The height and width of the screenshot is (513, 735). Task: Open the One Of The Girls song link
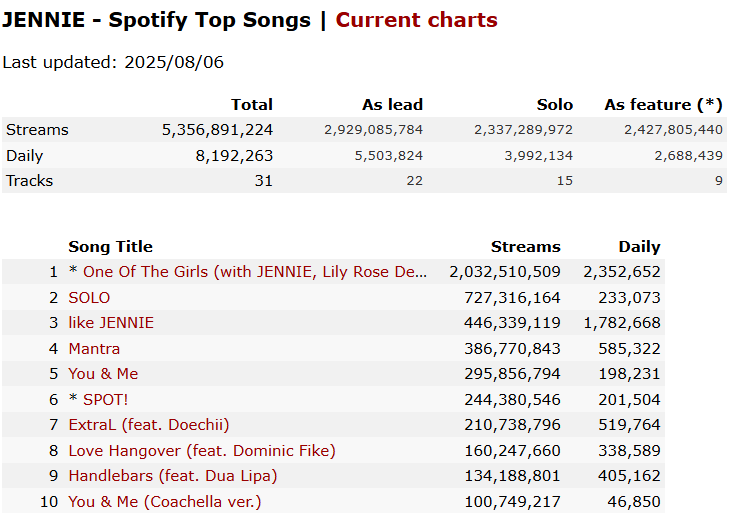pos(255,272)
